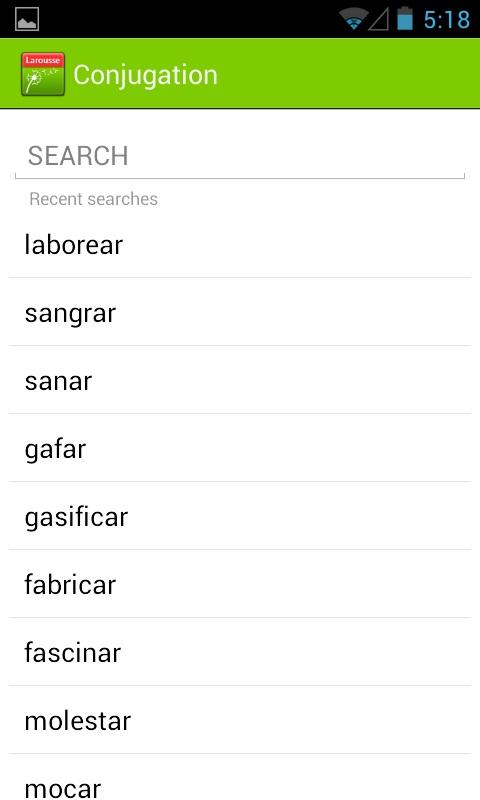Open the 'mocar' entry at bottom
Screen dimensions: 480x800
coord(240,777)
